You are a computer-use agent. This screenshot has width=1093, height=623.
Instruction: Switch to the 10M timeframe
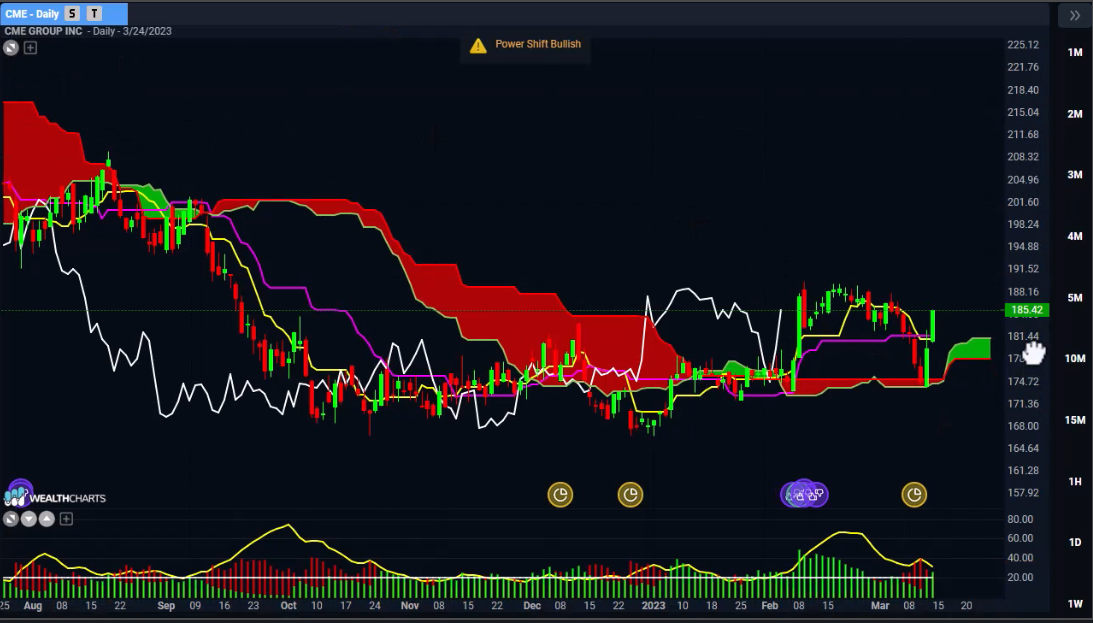coord(1075,358)
